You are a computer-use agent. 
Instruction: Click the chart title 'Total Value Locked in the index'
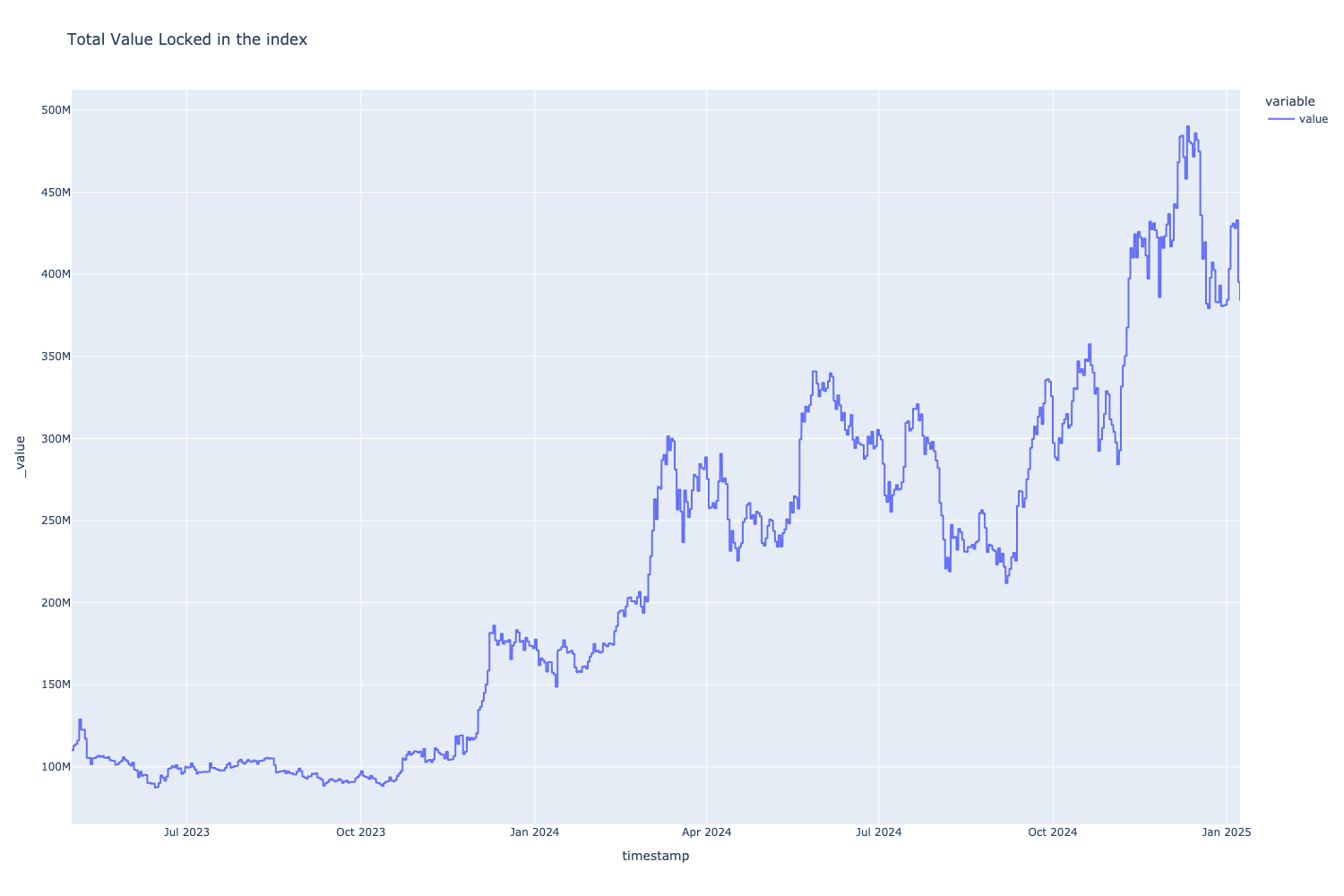[187, 39]
